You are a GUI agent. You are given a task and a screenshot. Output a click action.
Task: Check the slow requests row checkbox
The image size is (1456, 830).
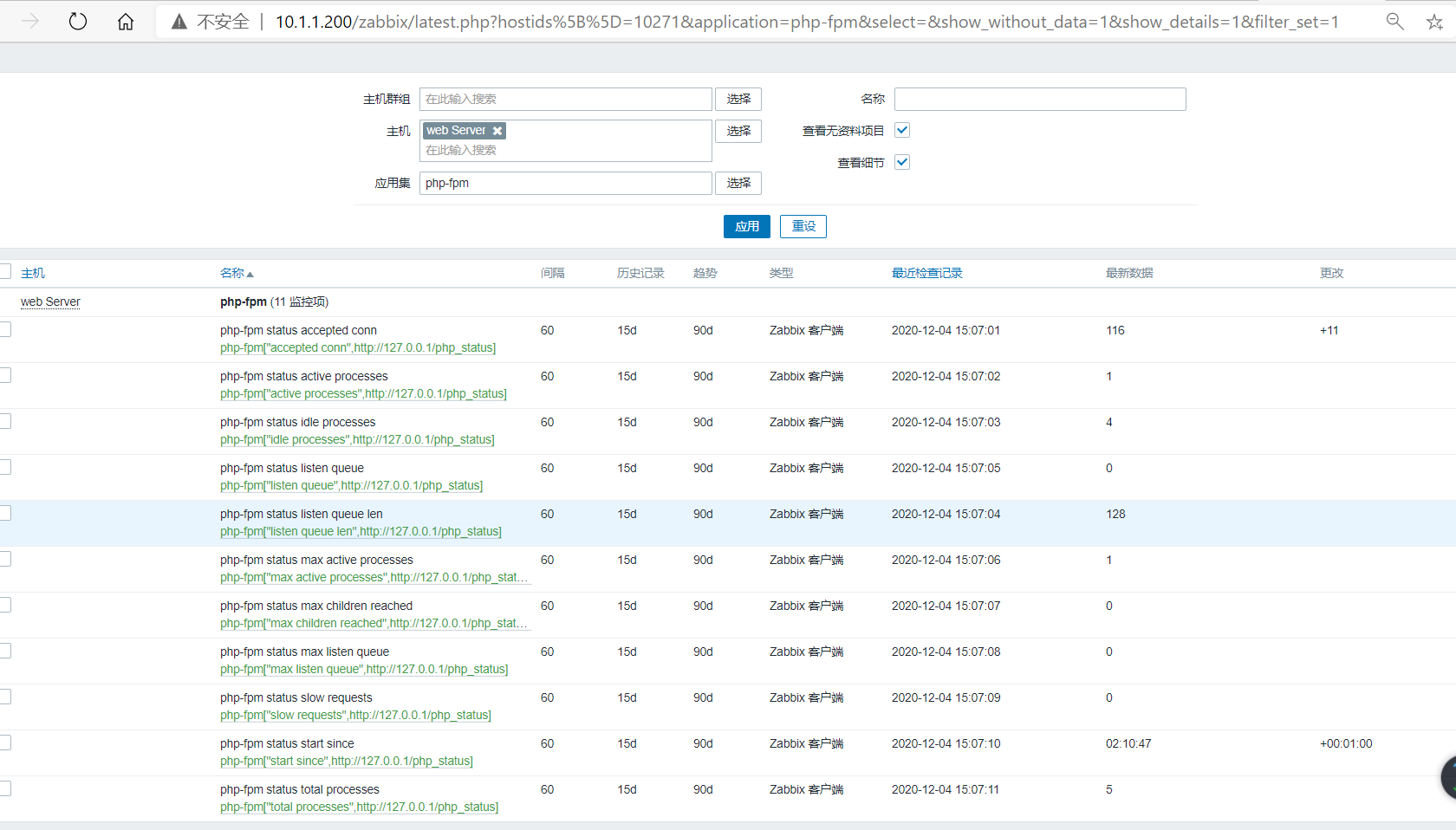[5, 697]
